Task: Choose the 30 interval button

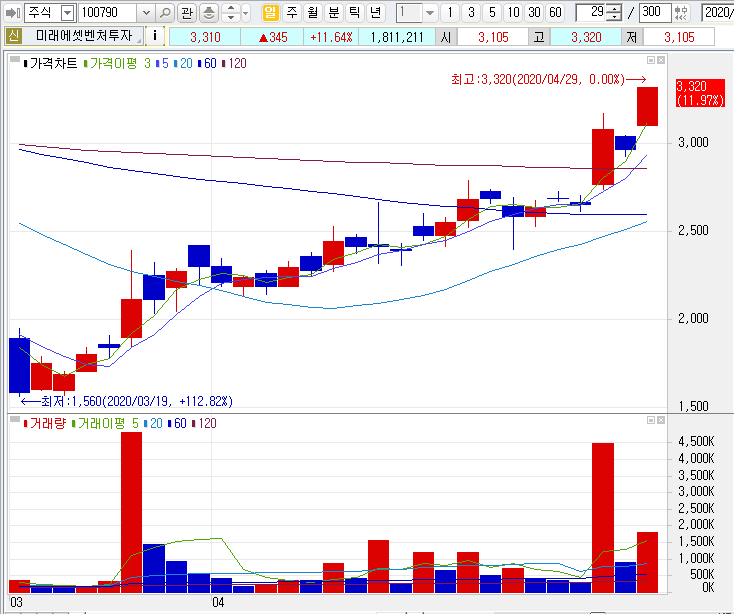Action: (534, 13)
